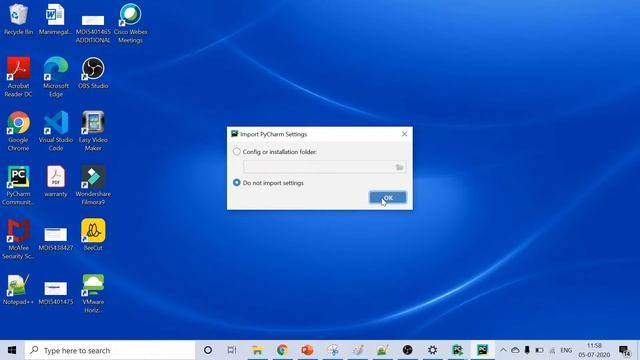This screenshot has height=360, width=640.
Task: Change ENG input language indicator
Action: [566, 350]
